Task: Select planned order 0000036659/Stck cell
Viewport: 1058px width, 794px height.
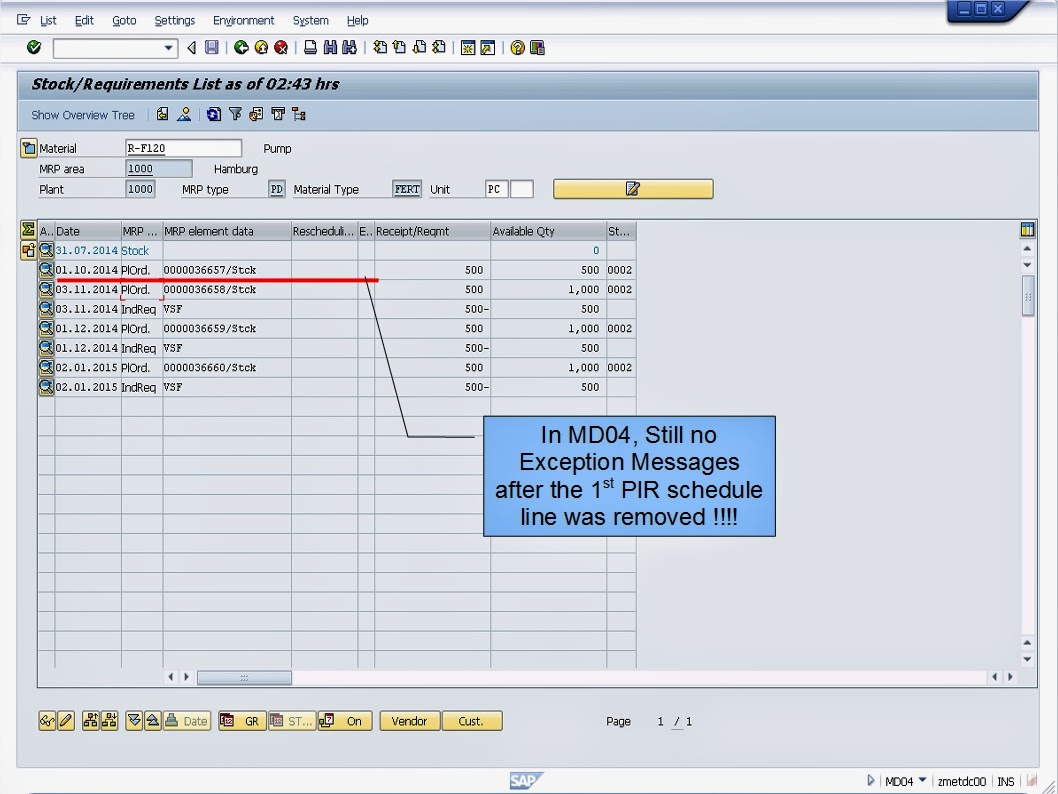Action: (x=227, y=329)
